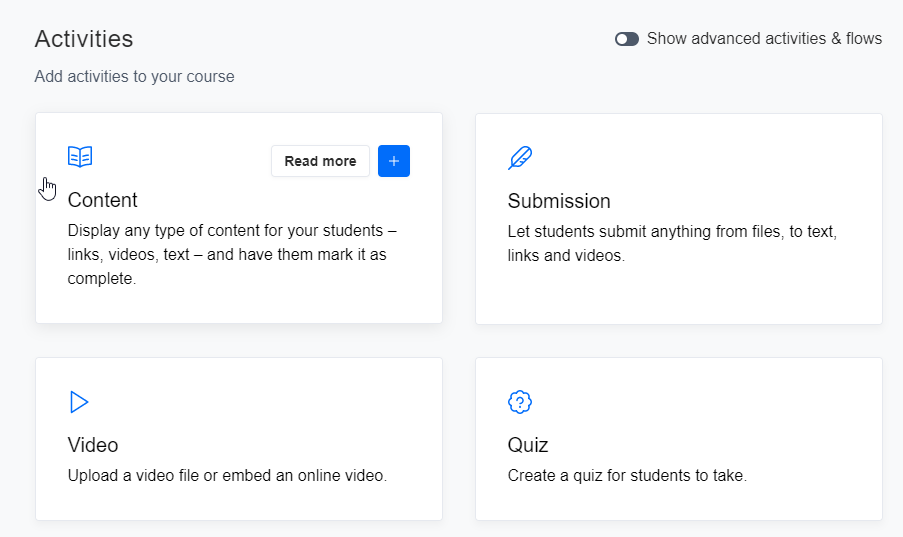Click the play triangle Video icon

pyautogui.click(x=79, y=402)
